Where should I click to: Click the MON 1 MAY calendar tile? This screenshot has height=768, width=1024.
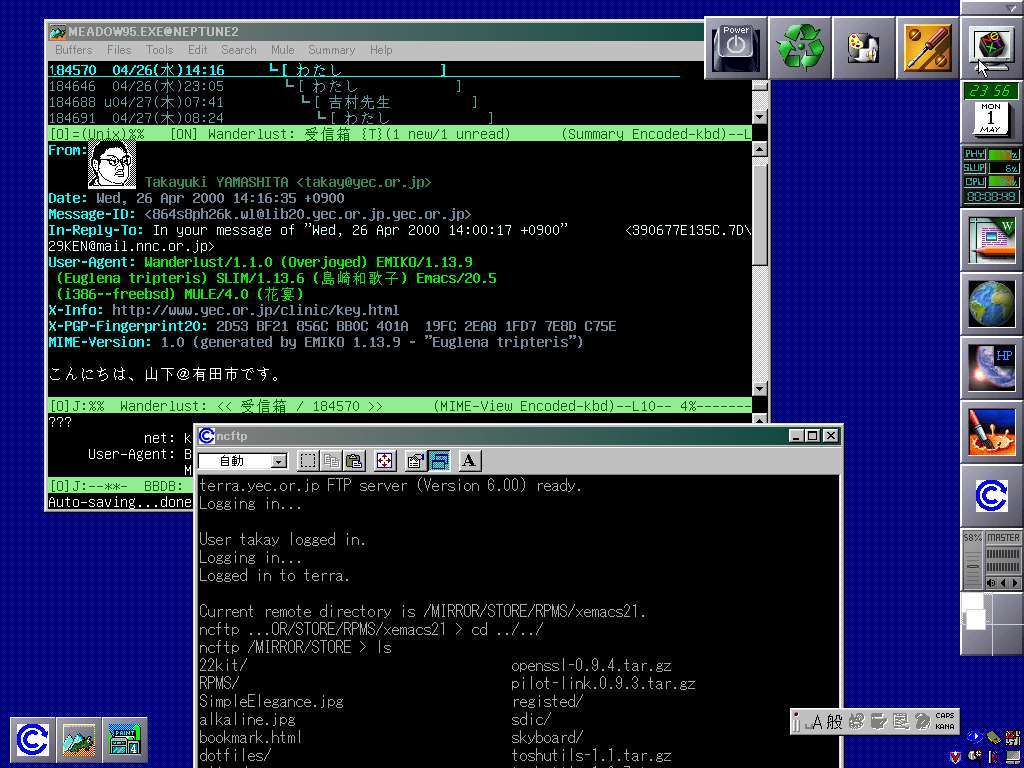991,118
